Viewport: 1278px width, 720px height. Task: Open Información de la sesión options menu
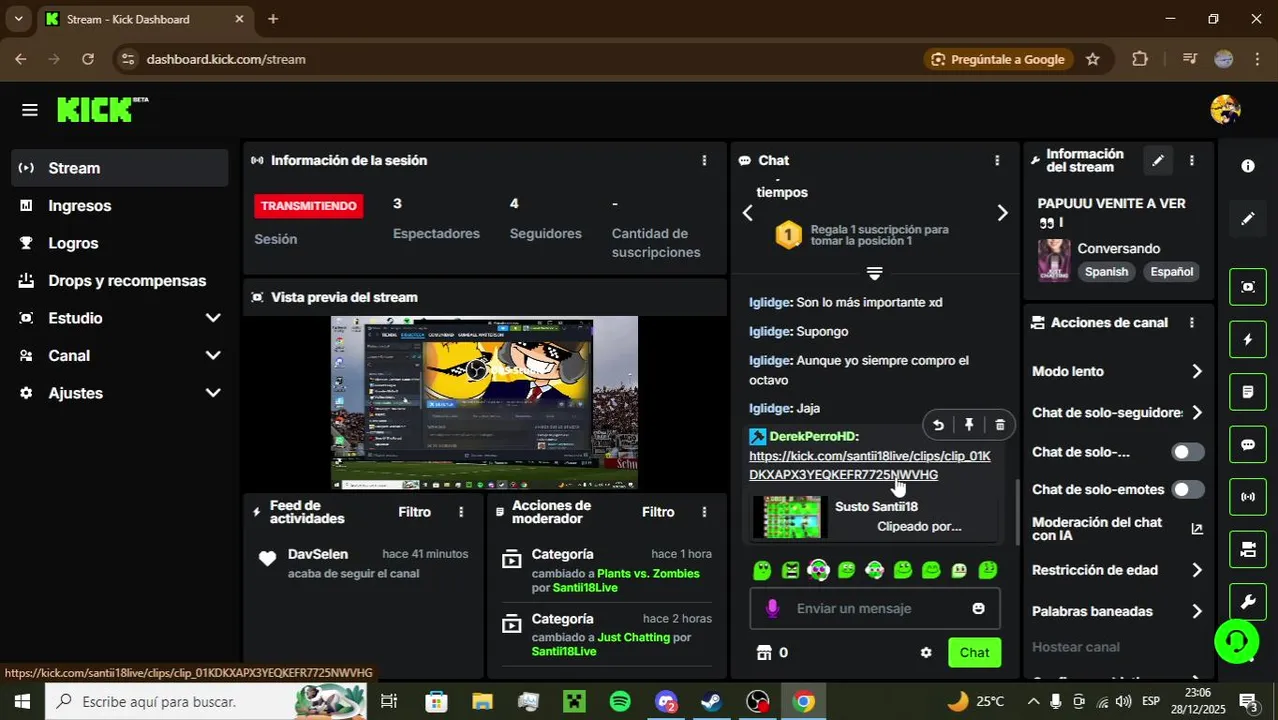click(704, 160)
